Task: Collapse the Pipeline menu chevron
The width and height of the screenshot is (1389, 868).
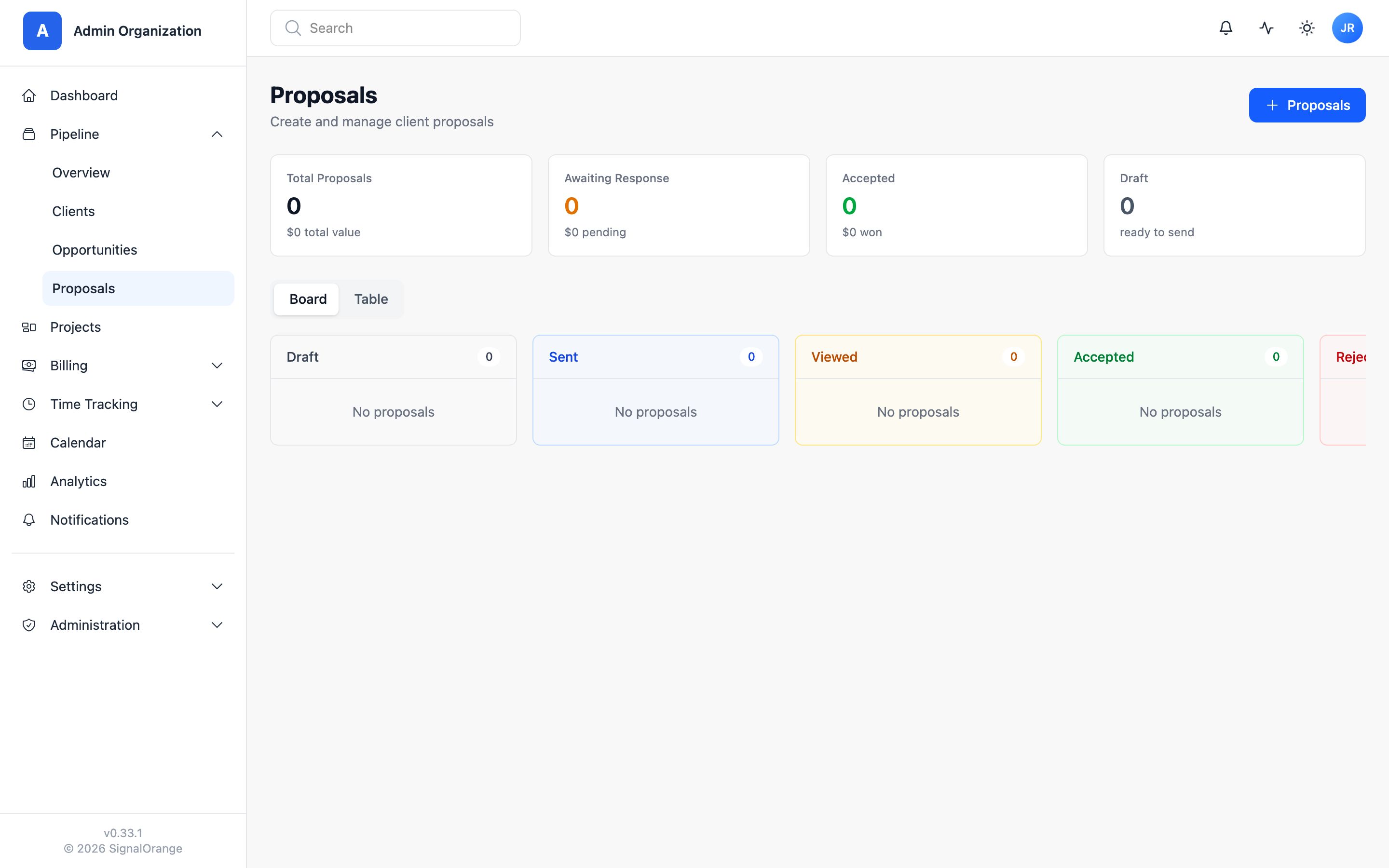Action: [x=217, y=135]
